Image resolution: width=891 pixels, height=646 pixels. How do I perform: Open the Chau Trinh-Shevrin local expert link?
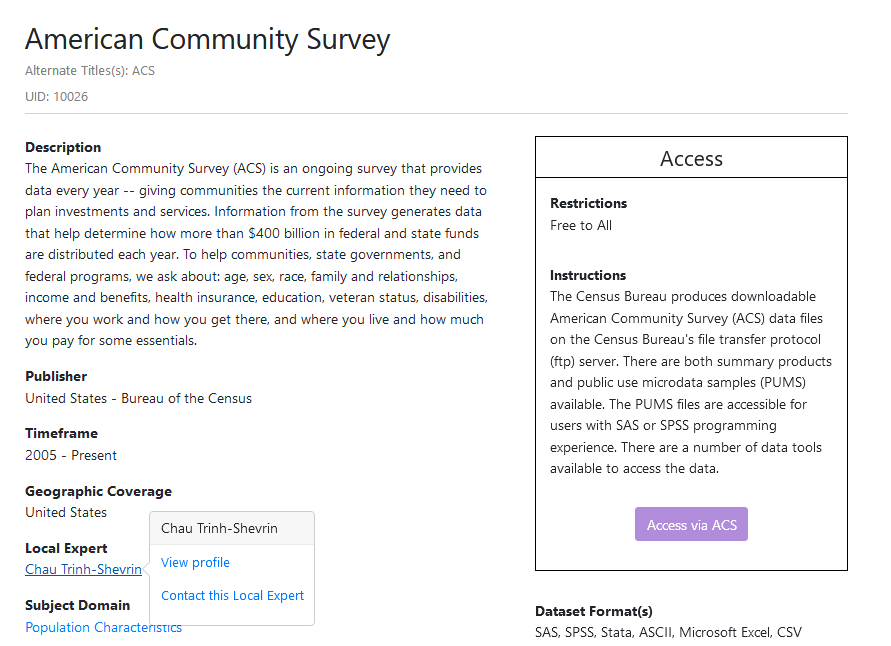tap(83, 570)
